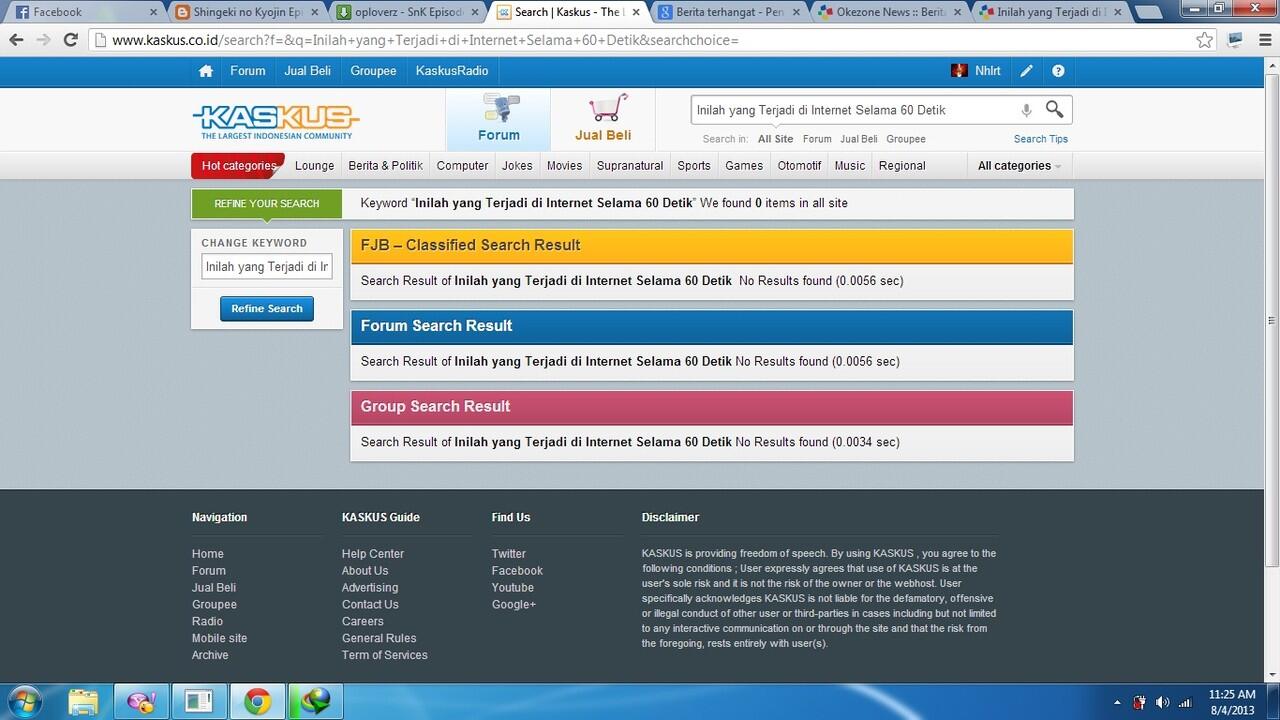This screenshot has height=720, width=1280.
Task: Open the Berita & Politik category
Action: (386, 166)
